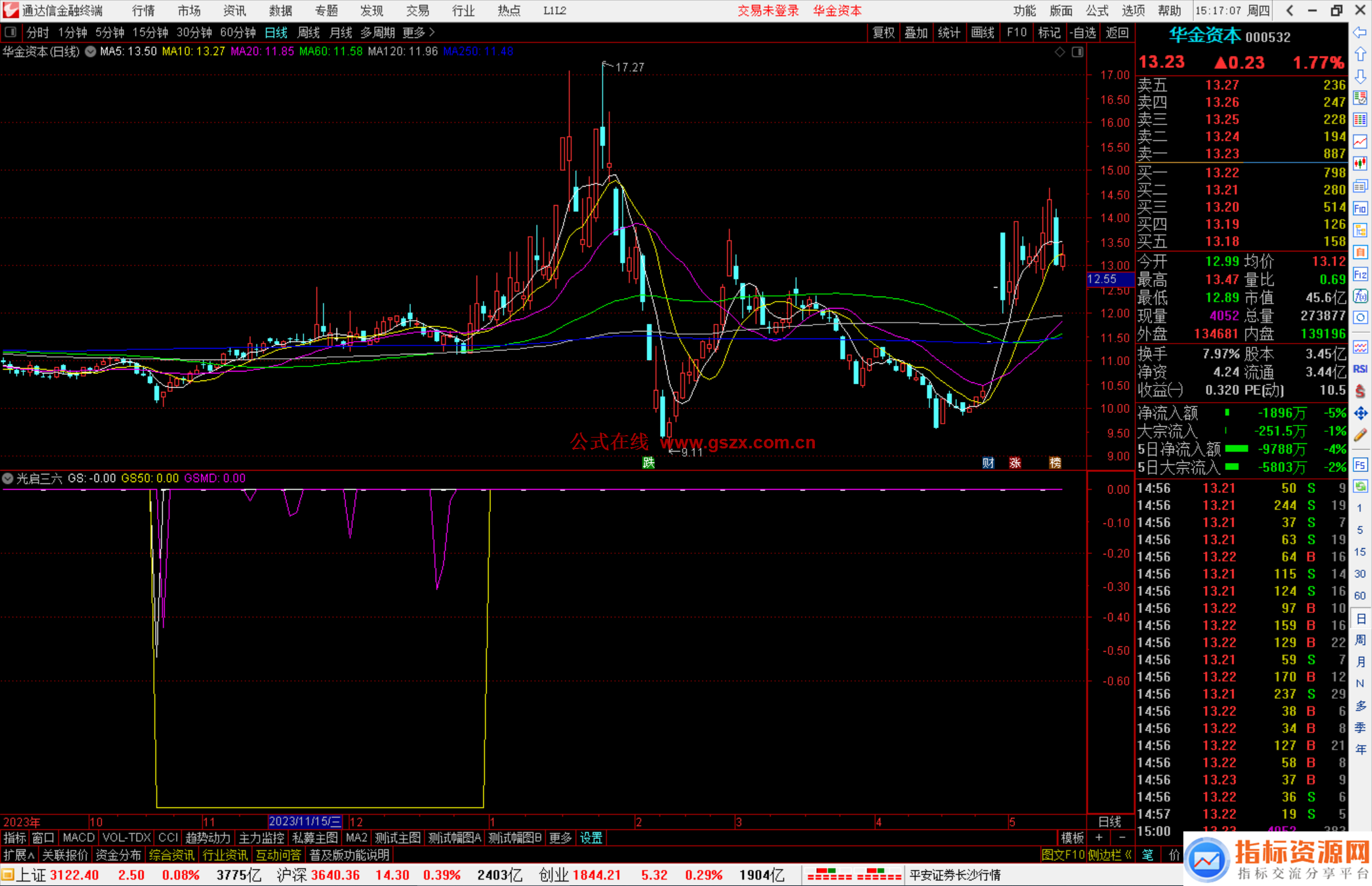The width and height of the screenshot is (1372, 886).
Task: Open the 模板 template dropdown
Action: click(1072, 838)
